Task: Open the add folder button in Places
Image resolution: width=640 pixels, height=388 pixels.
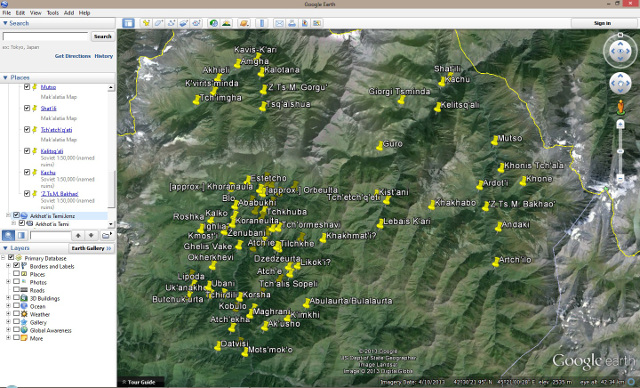Action: click(x=106, y=235)
